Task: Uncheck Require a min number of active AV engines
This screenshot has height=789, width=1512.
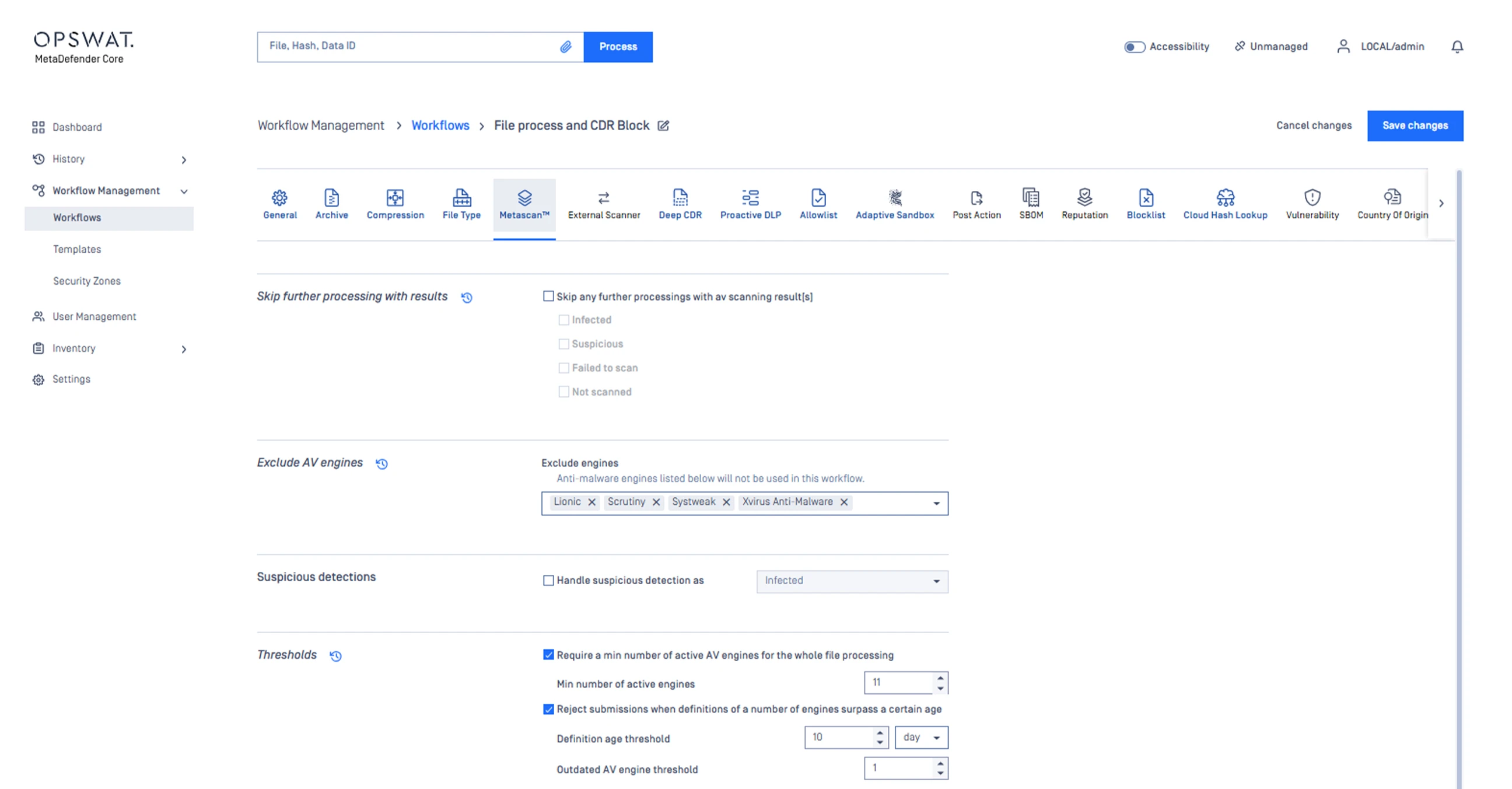Action: pyautogui.click(x=548, y=655)
